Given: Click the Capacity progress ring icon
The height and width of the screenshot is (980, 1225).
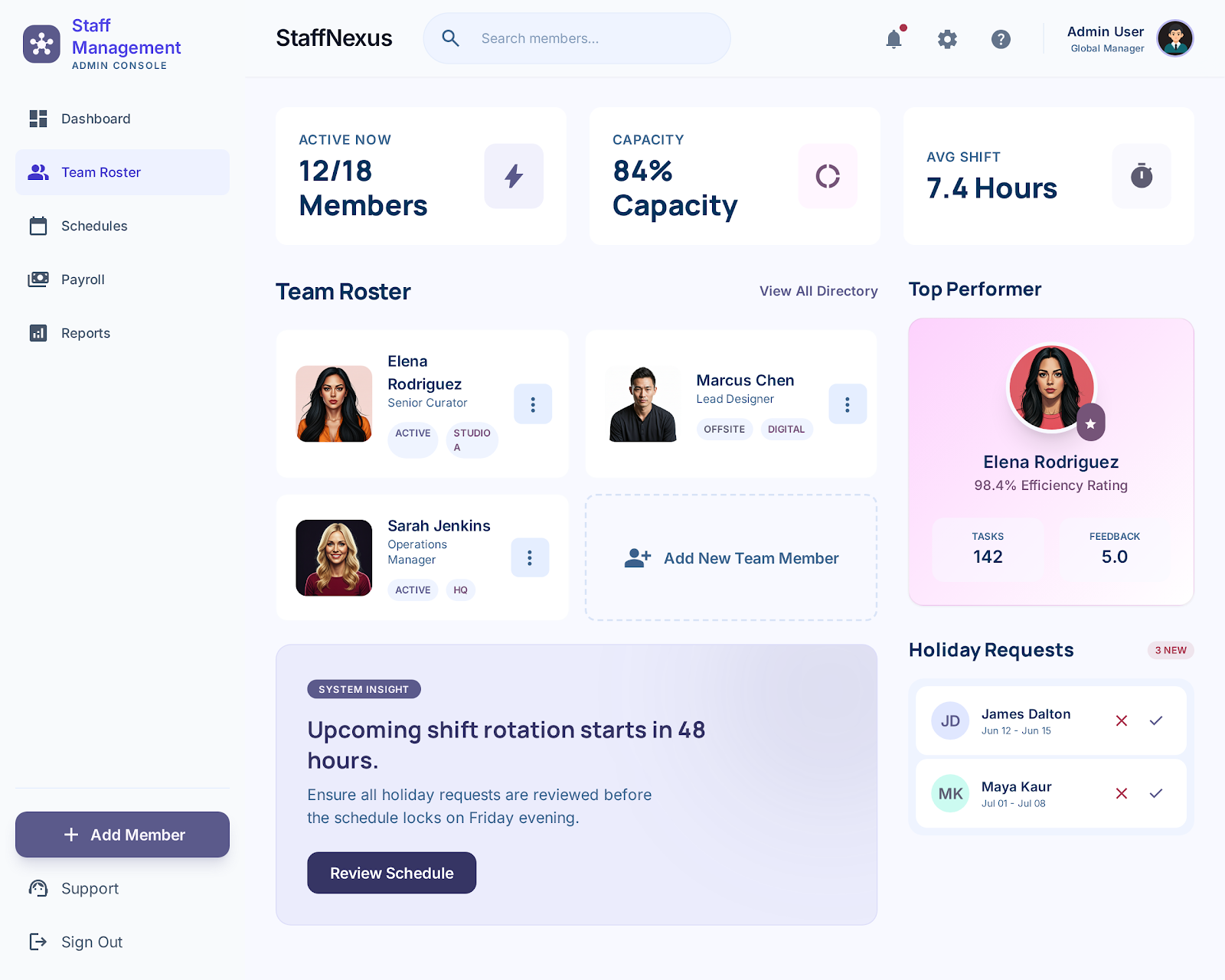Looking at the screenshot, I should [828, 176].
